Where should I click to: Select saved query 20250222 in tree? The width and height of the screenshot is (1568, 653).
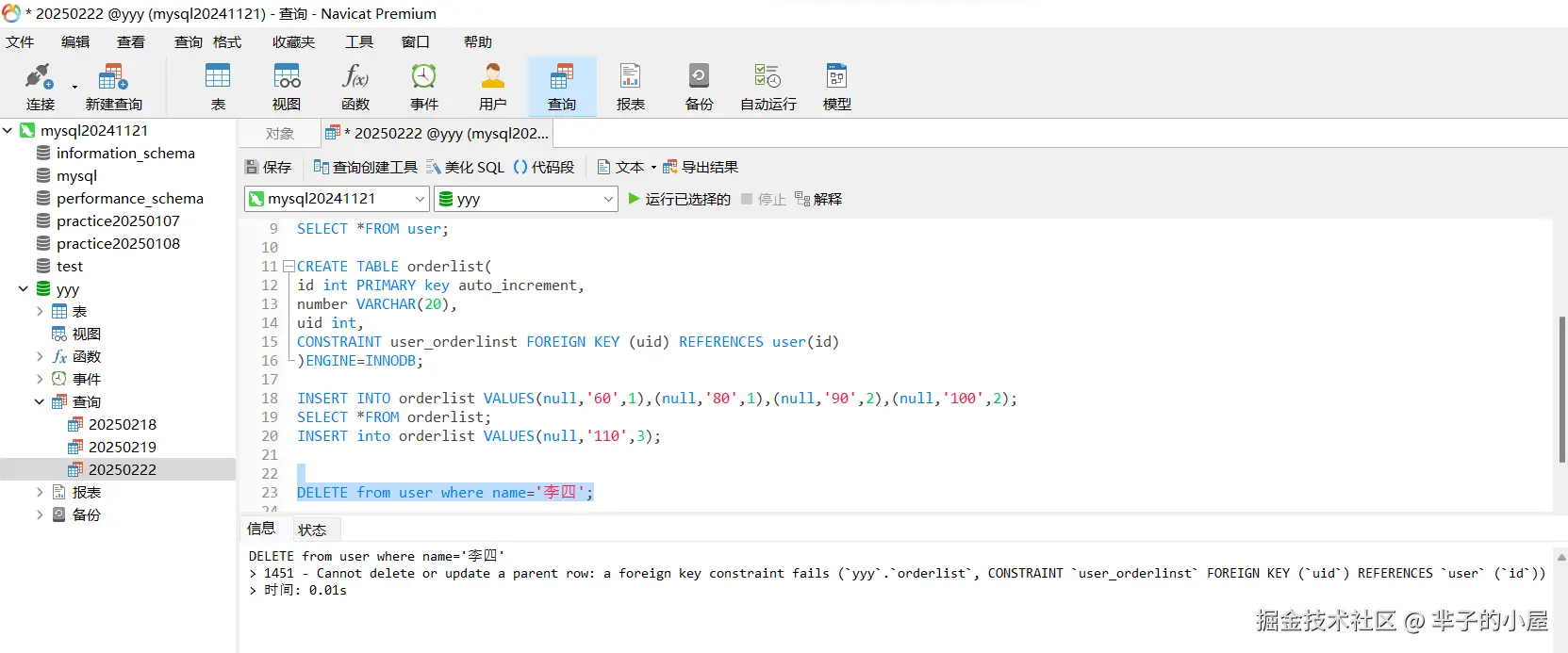tap(118, 469)
